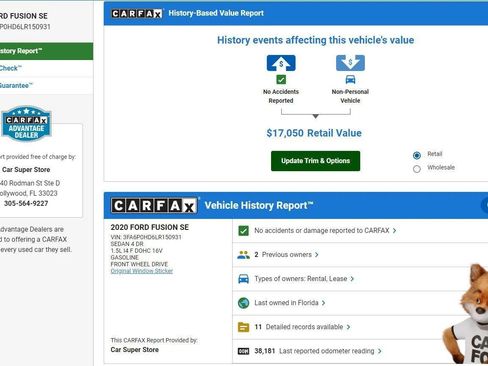Click the globe icon for Last owned in Florida
Image resolution: width=488 pixels, height=366 pixels.
(244, 303)
